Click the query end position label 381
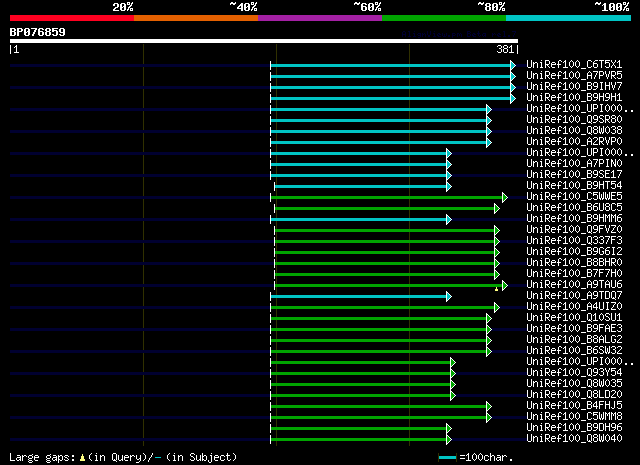This screenshot has height=465, width=640. click(x=505, y=49)
